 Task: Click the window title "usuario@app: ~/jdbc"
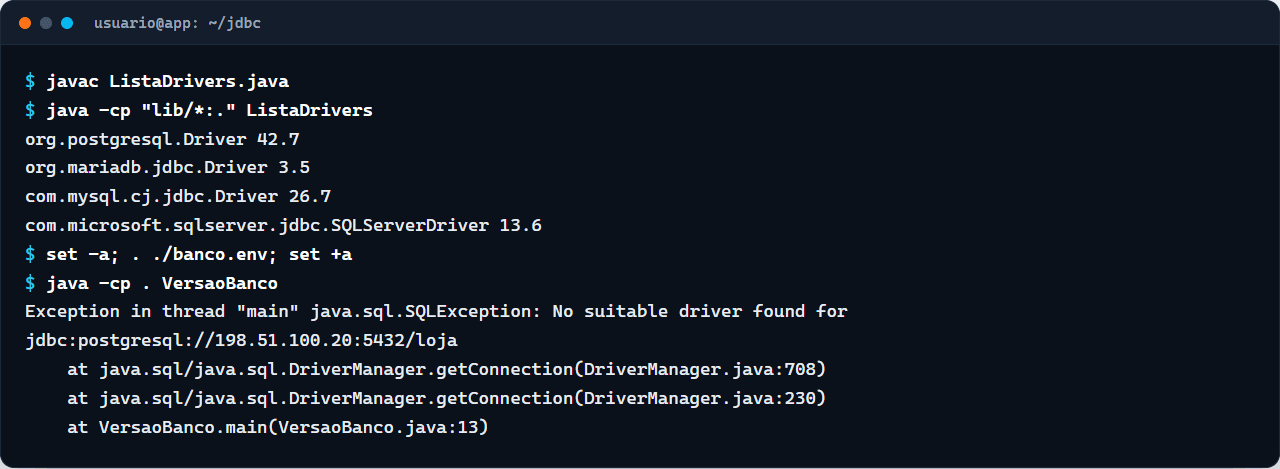pos(178,23)
